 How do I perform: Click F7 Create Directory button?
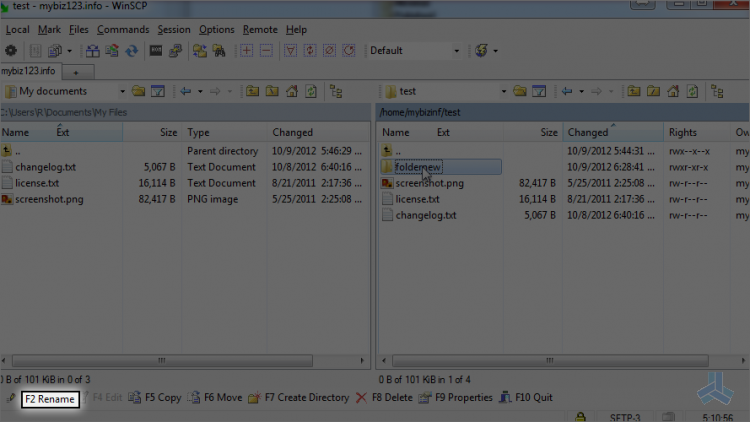point(299,398)
